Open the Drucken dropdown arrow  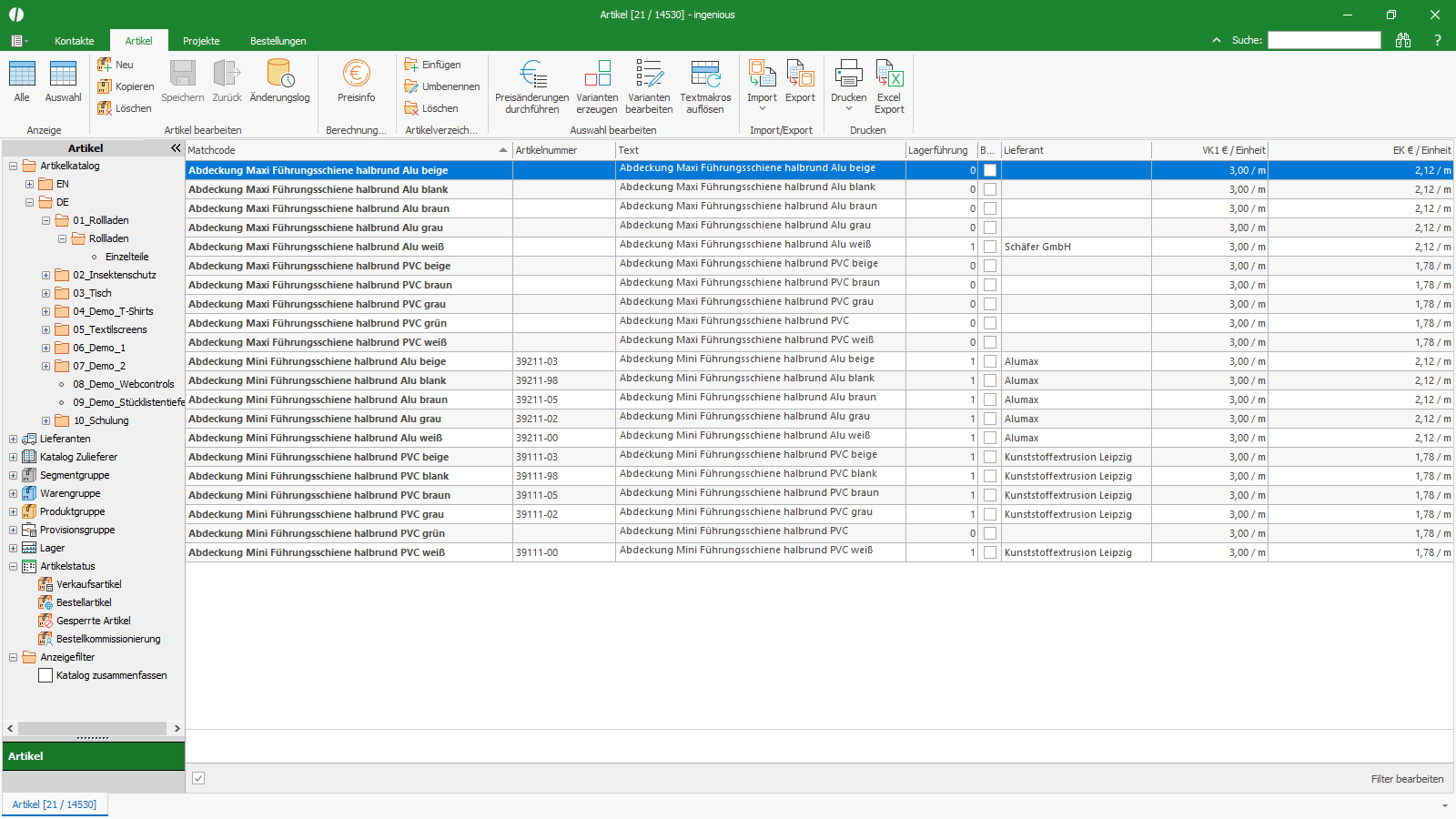pyautogui.click(x=849, y=109)
